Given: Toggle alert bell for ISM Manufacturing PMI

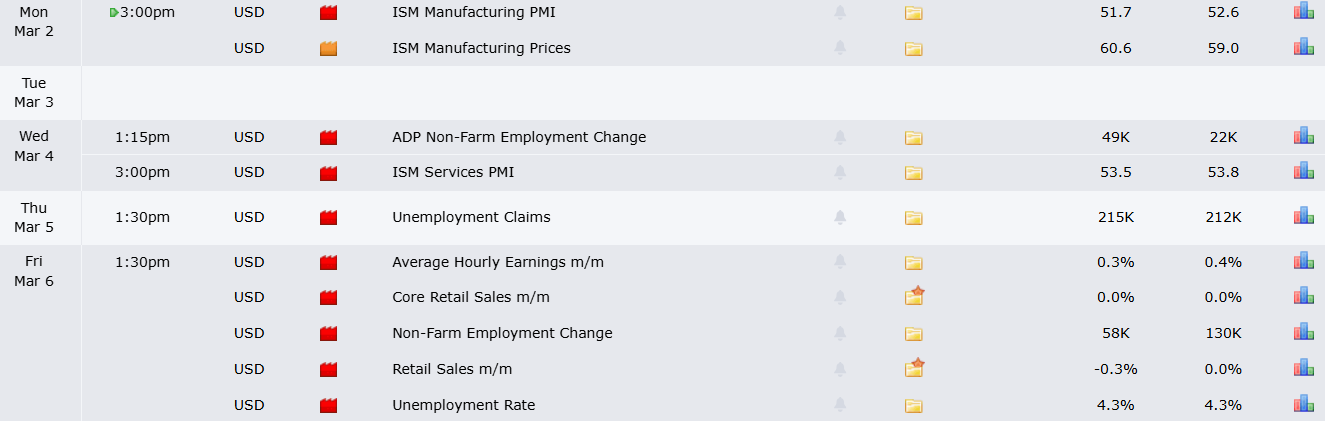Looking at the screenshot, I should (840, 13).
